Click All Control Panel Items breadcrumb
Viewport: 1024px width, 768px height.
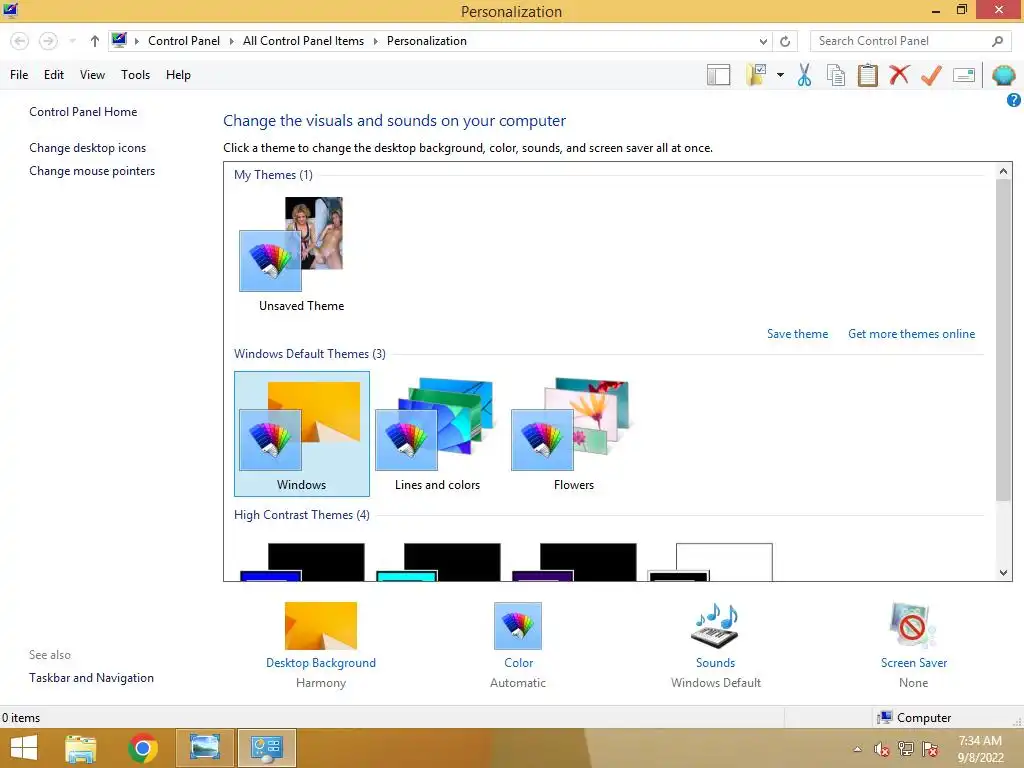point(303,41)
